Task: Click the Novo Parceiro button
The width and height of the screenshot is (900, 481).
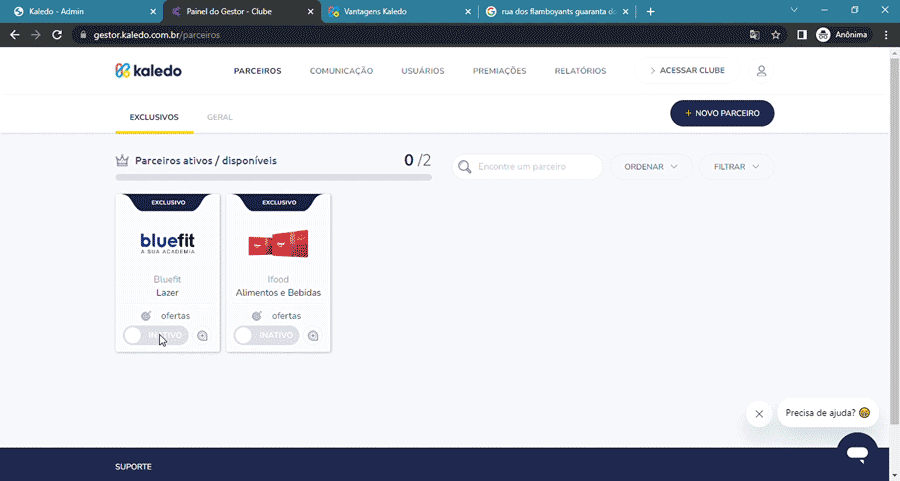Action: click(722, 113)
